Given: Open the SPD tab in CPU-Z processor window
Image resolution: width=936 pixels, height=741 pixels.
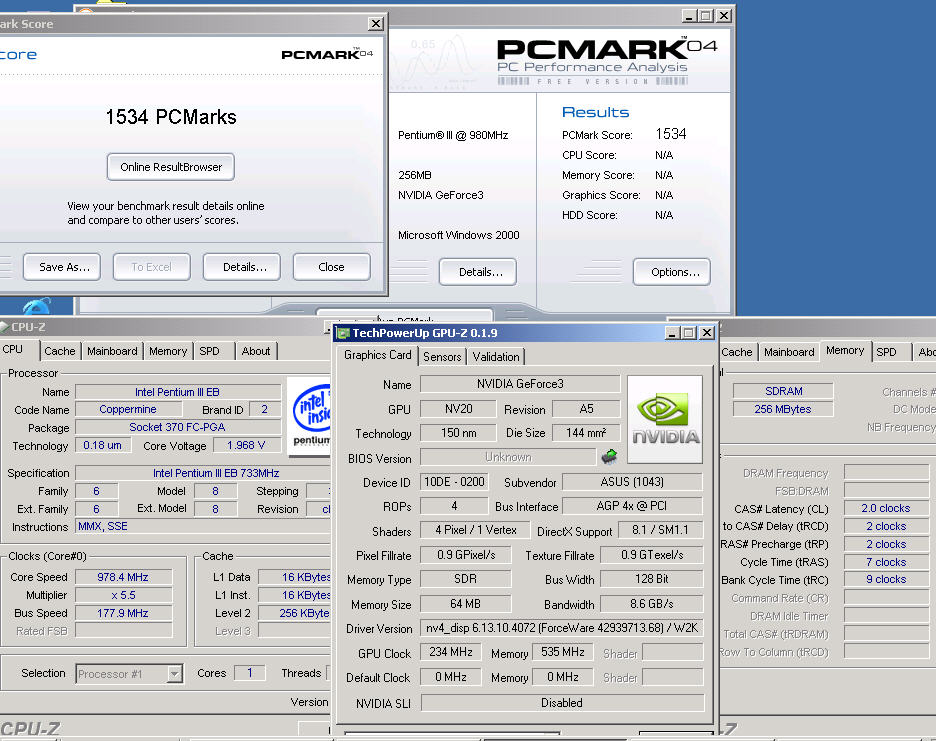Looking at the screenshot, I should pyautogui.click(x=210, y=351).
